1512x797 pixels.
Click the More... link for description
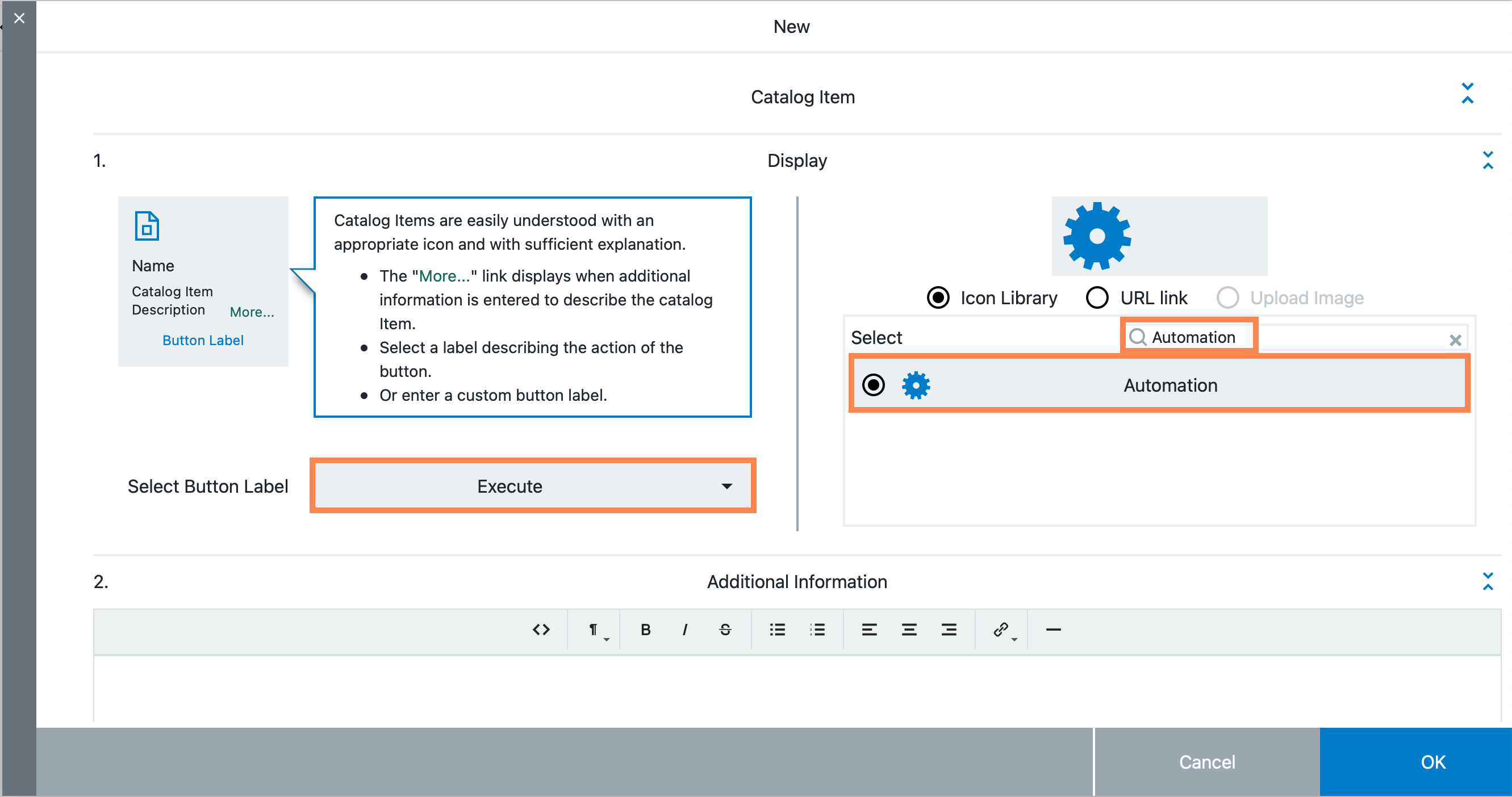(252, 312)
